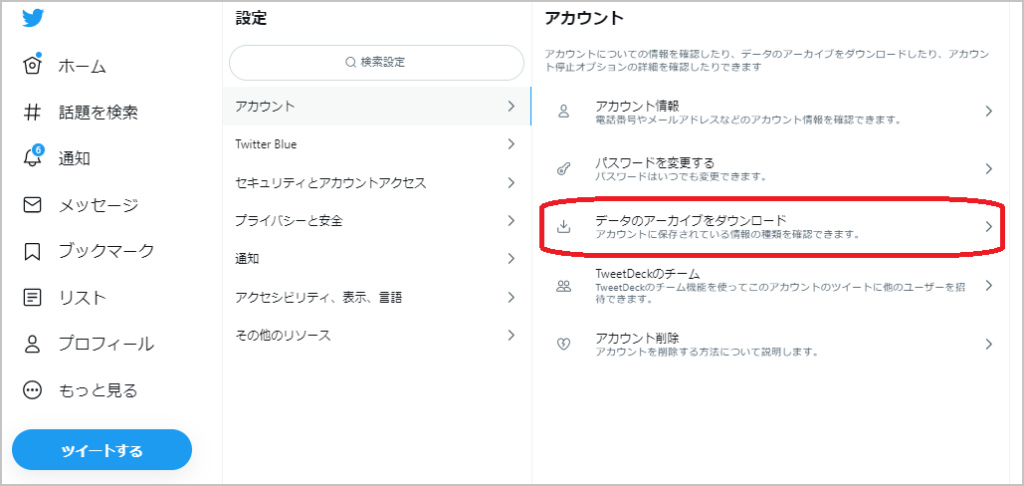
Task: Open the notification bell icon
Action: [x=33, y=157]
